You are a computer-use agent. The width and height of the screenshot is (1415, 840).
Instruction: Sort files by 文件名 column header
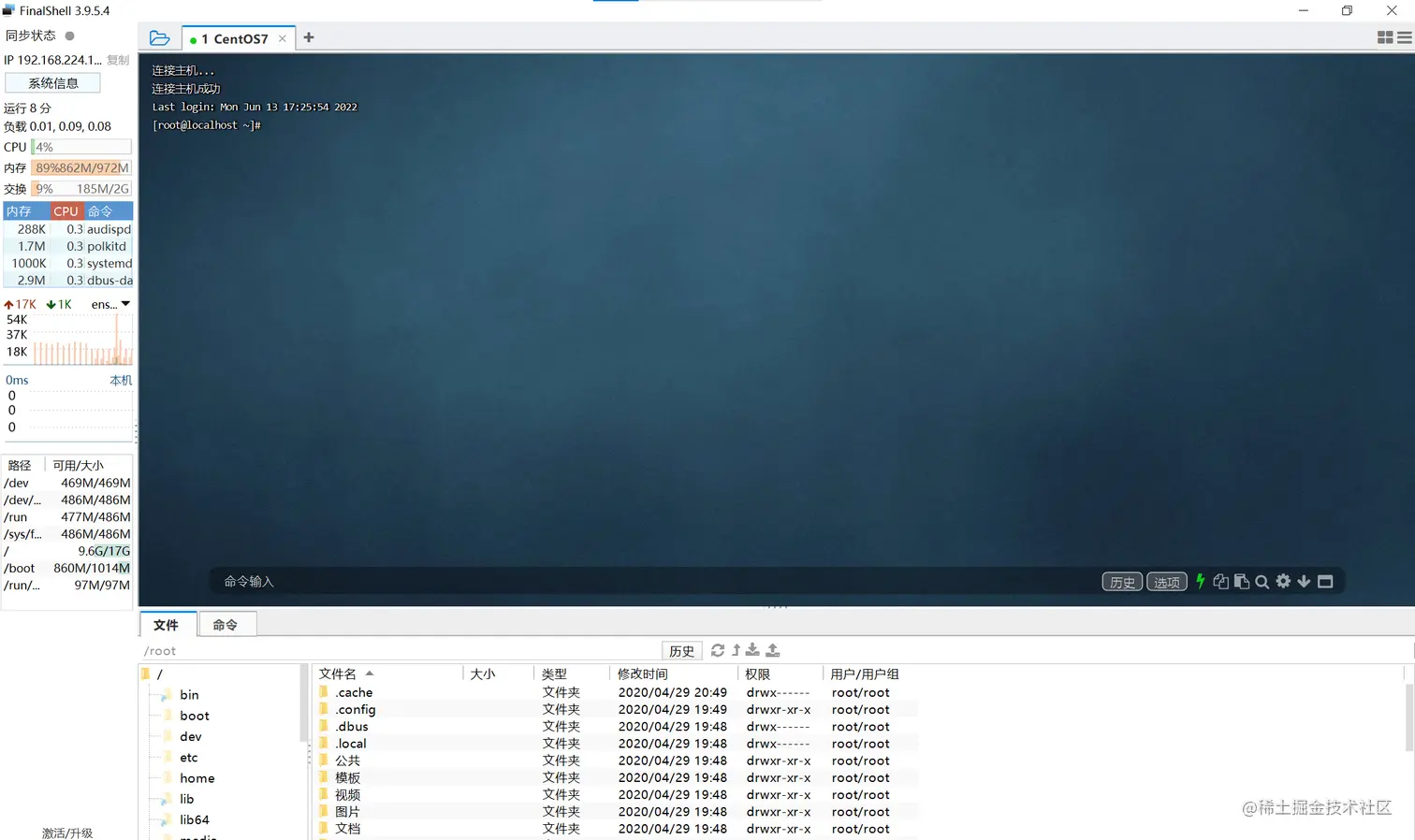(x=387, y=673)
